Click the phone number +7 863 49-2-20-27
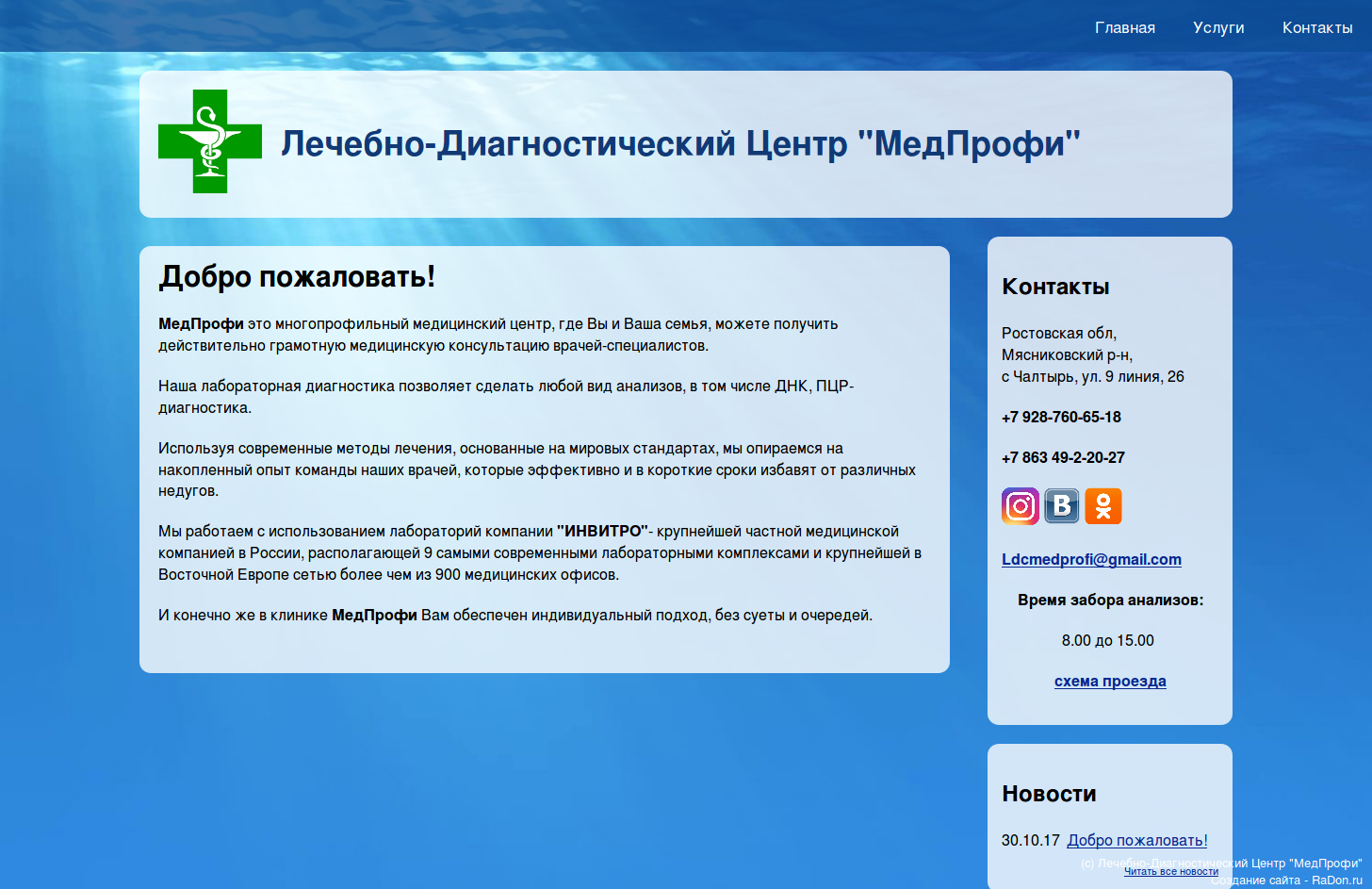The height and width of the screenshot is (889, 1372). point(1063,457)
